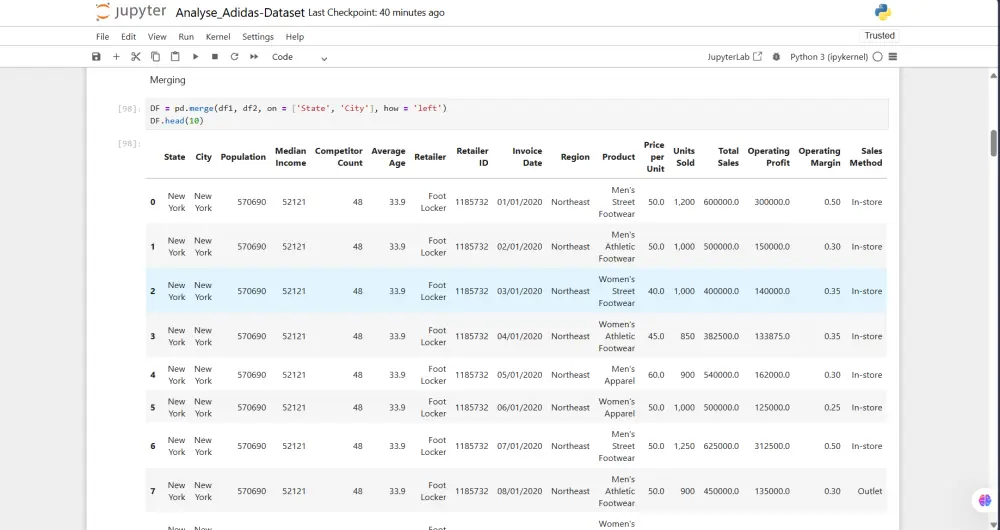Image resolution: width=1000 pixels, height=530 pixels.
Task: Click the JupyterLab link button
Action: point(734,57)
